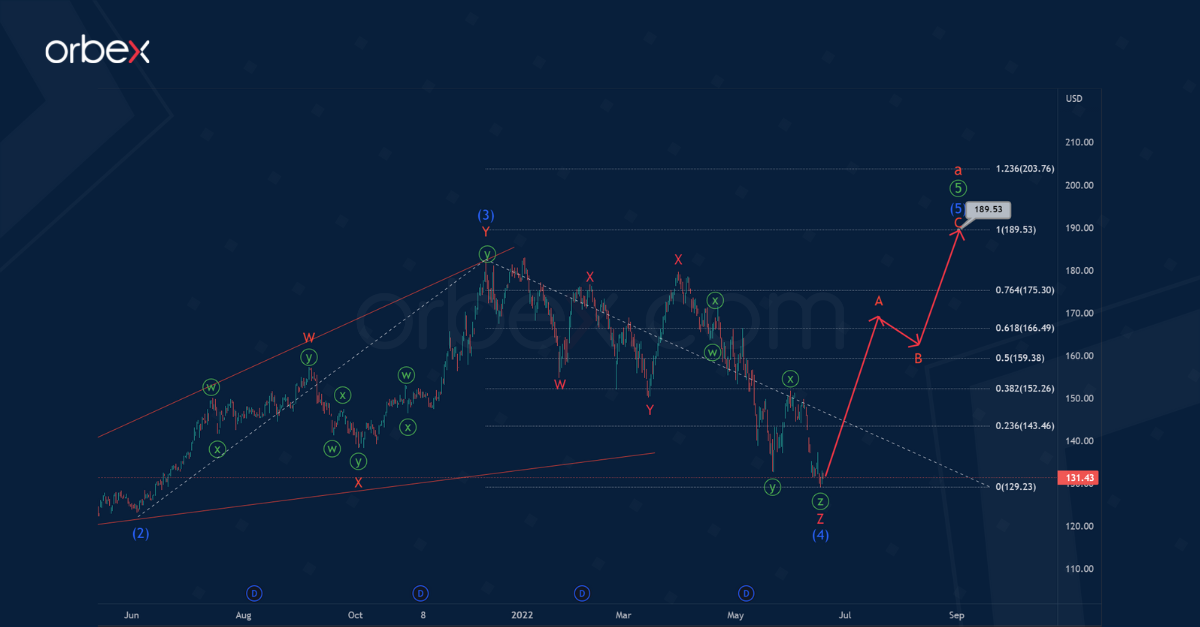1200x627 pixels.
Task: Open the D event marker between 2022 and Mar
Action: [581, 593]
